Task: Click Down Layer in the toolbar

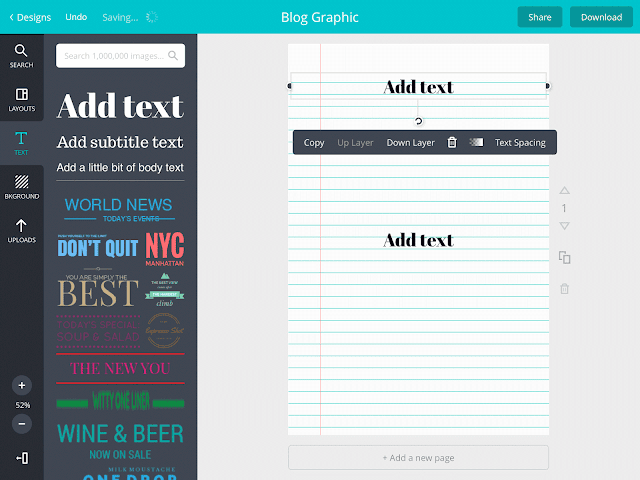Action: coord(411,142)
